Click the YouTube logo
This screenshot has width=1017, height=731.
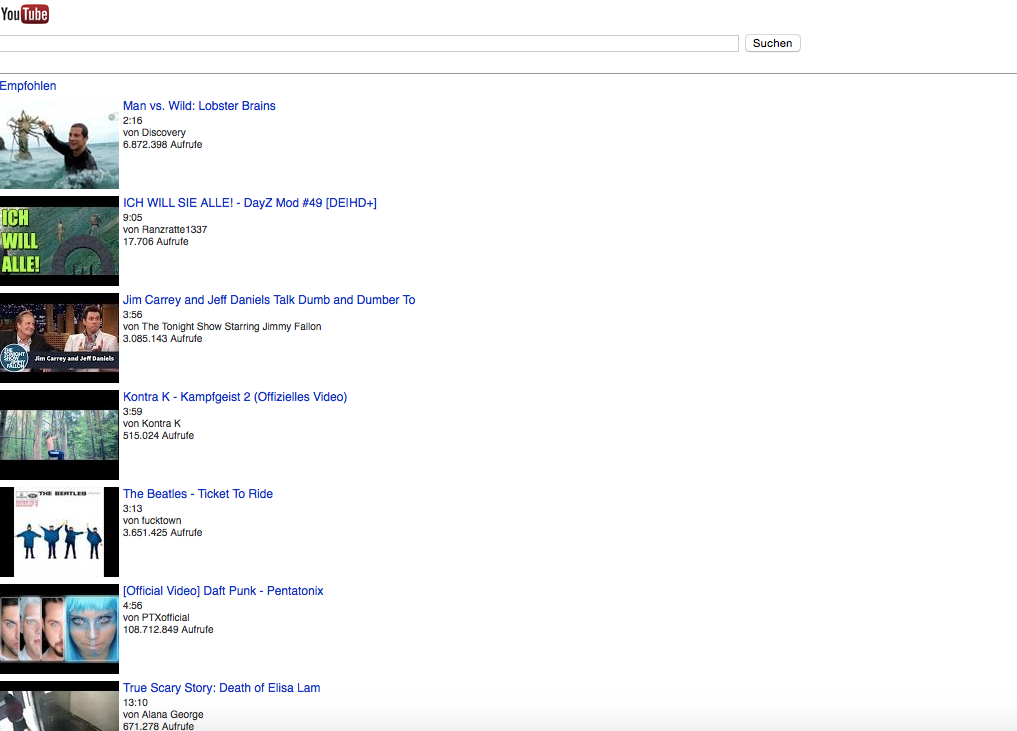25,14
